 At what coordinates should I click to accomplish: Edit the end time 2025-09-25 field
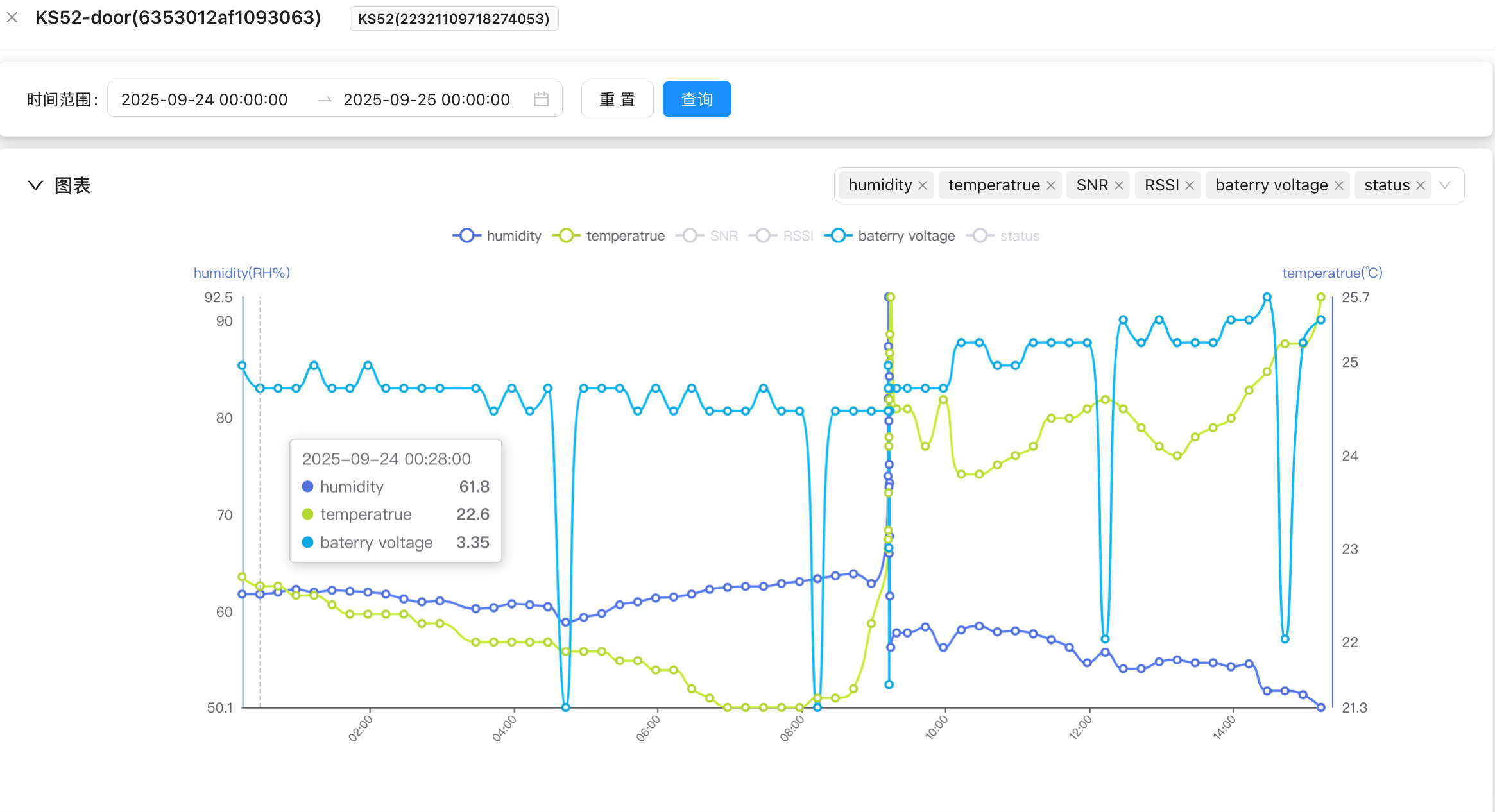point(426,99)
